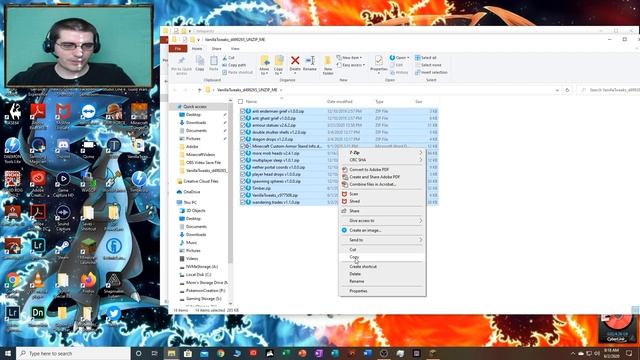This screenshot has width=640, height=360.
Task: Open the File tab
Action: click(178, 49)
